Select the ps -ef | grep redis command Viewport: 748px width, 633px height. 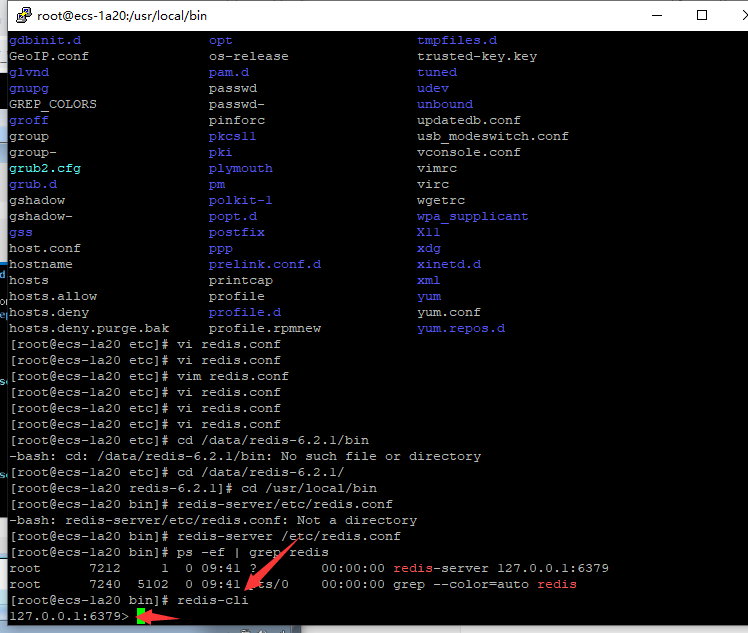(x=253, y=552)
